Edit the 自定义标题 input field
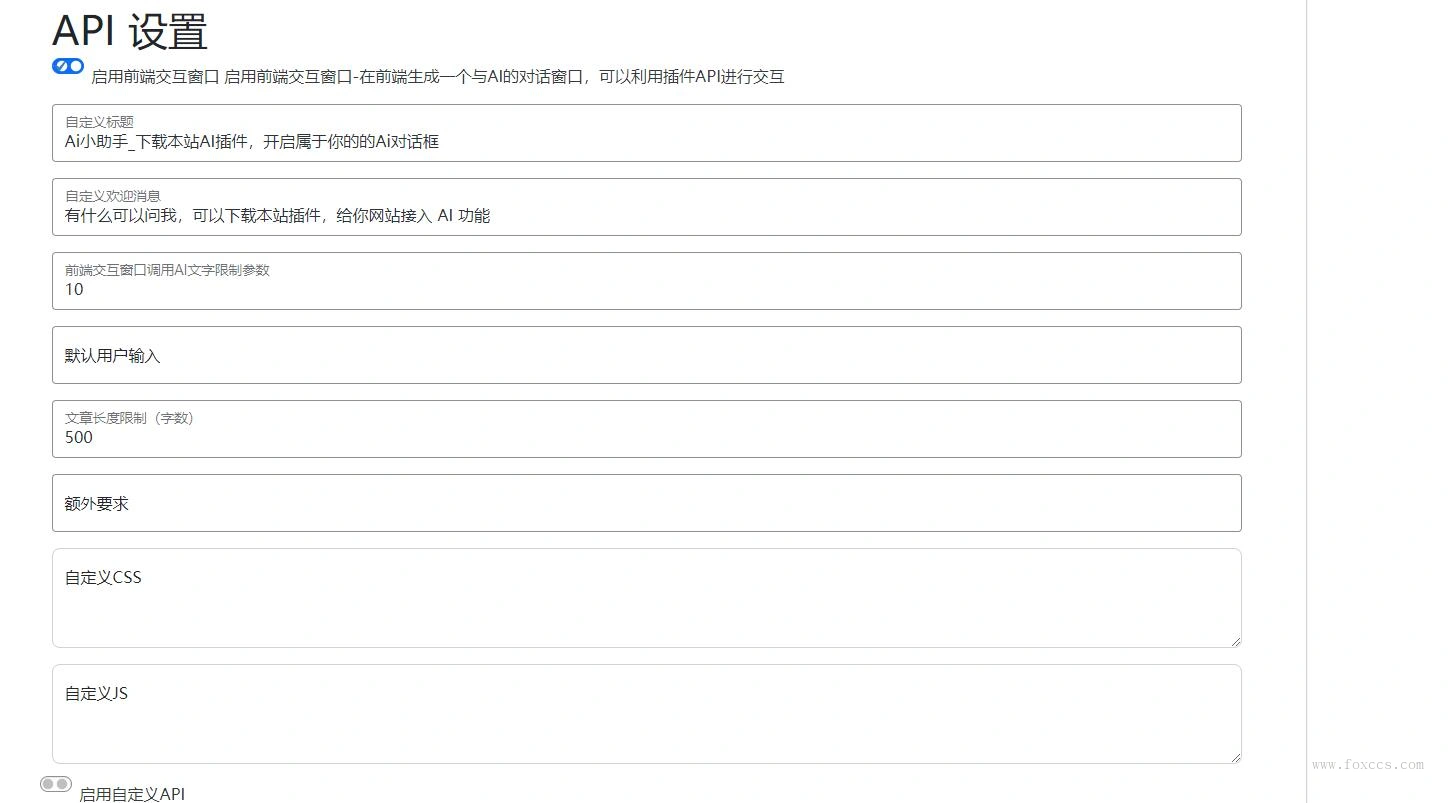 point(646,133)
